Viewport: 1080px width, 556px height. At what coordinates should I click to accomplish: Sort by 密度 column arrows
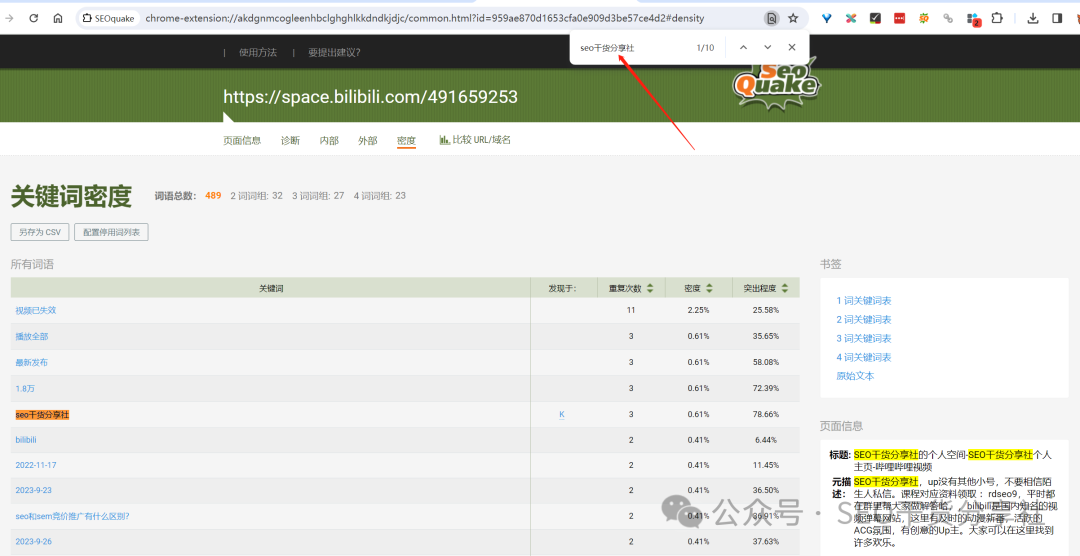coord(709,288)
